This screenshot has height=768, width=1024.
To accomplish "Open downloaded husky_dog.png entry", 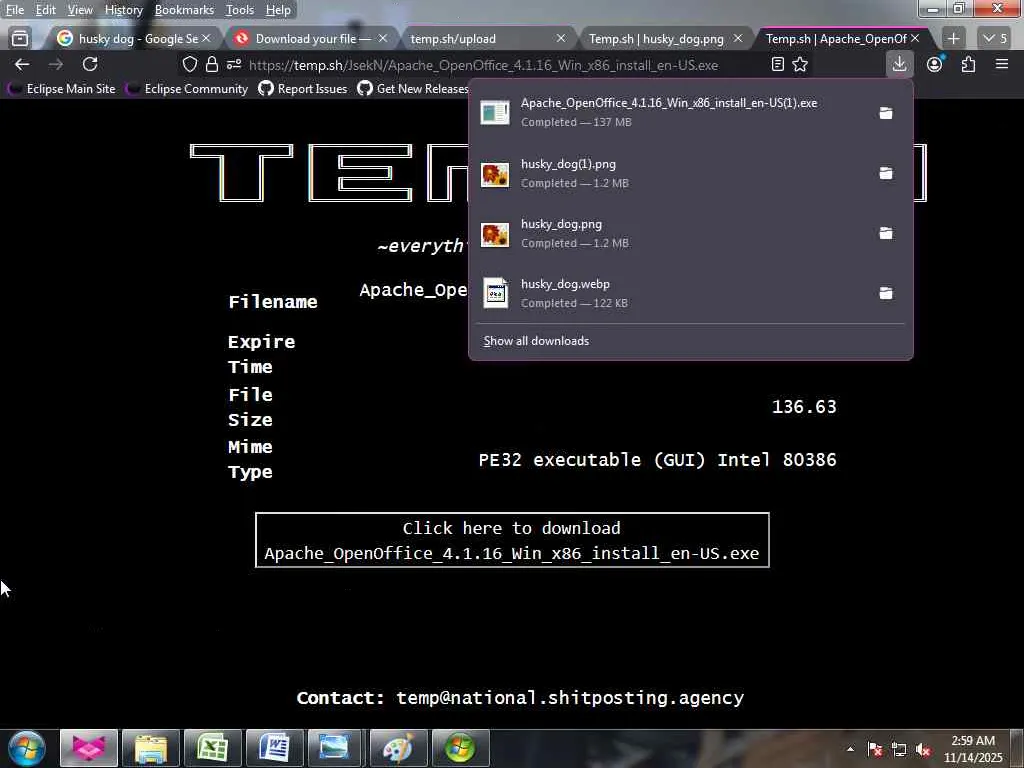I will (x=669, y=233).
